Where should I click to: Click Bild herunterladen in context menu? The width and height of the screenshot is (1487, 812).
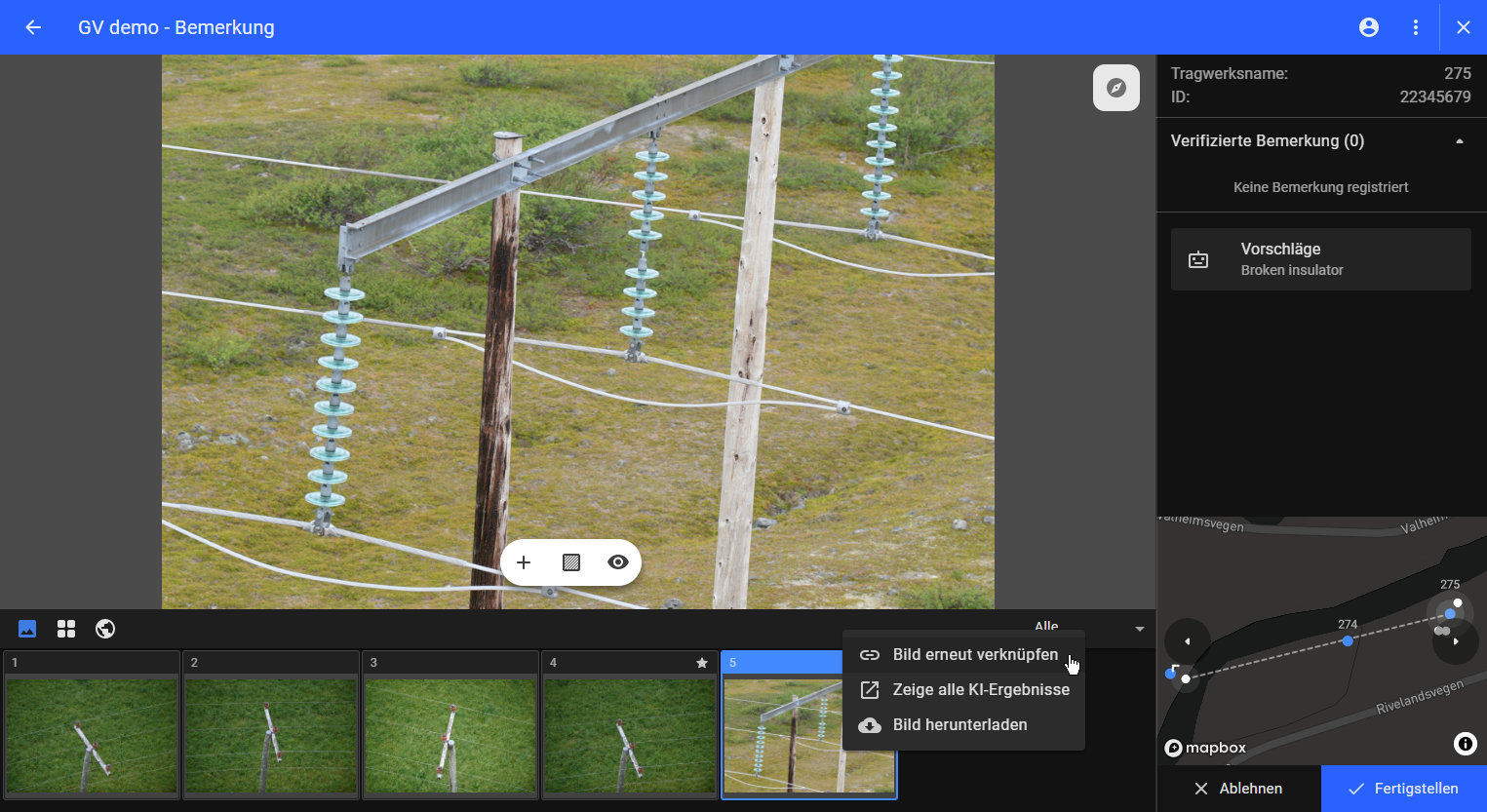(x=959, y=725)
